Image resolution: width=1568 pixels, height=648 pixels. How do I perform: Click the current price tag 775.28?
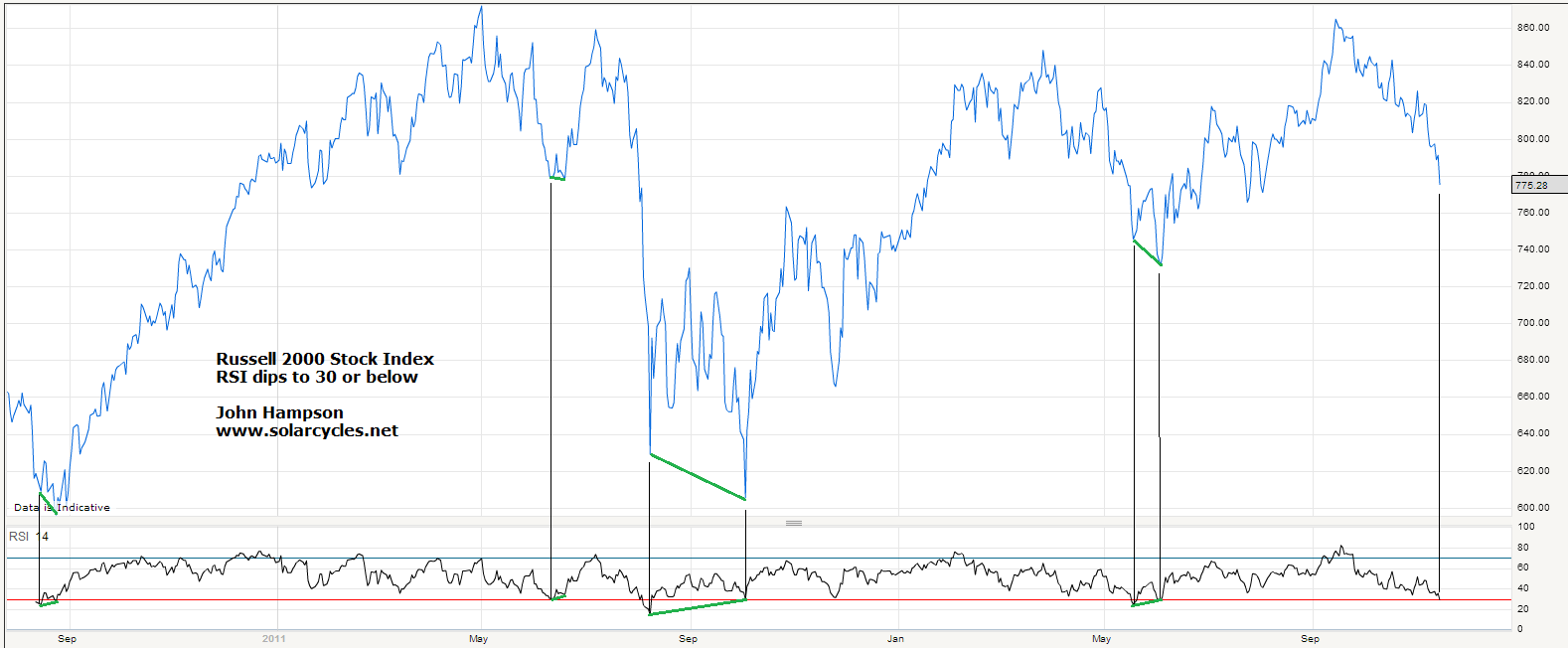tap(1531, 186)
